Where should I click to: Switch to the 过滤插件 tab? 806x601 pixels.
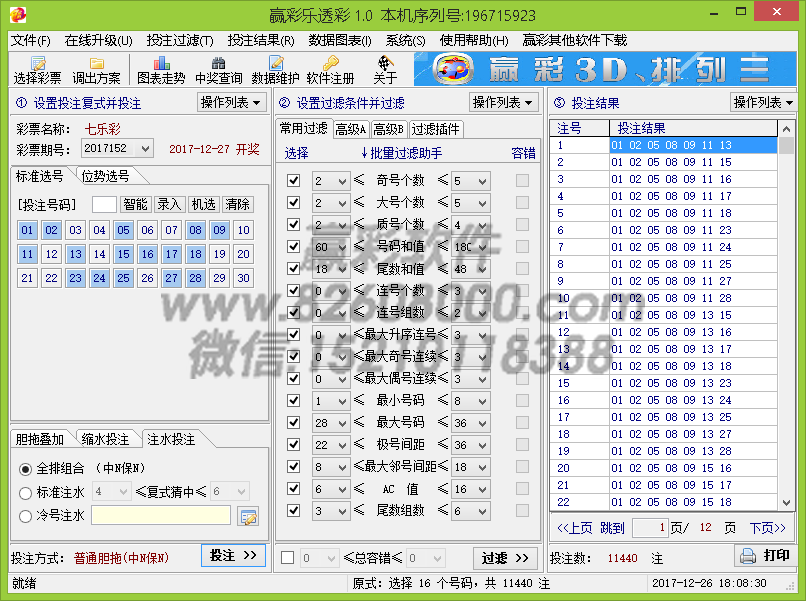tap(436, 129)
